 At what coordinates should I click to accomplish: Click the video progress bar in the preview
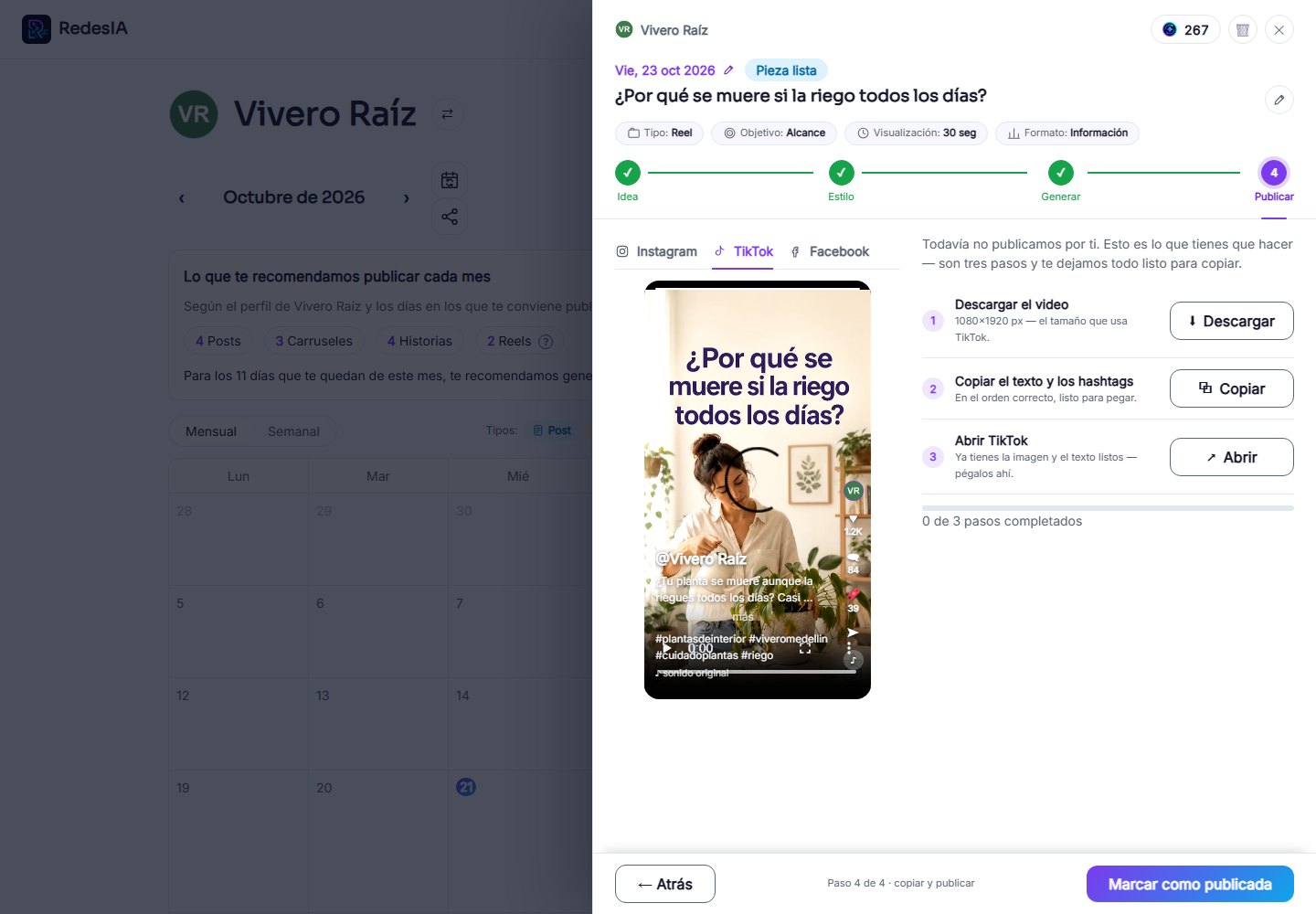(758, 672)
